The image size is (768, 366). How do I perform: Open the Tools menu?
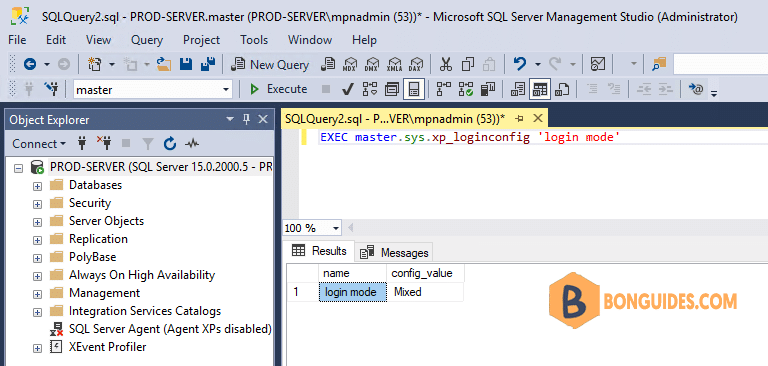coord(254,40)
